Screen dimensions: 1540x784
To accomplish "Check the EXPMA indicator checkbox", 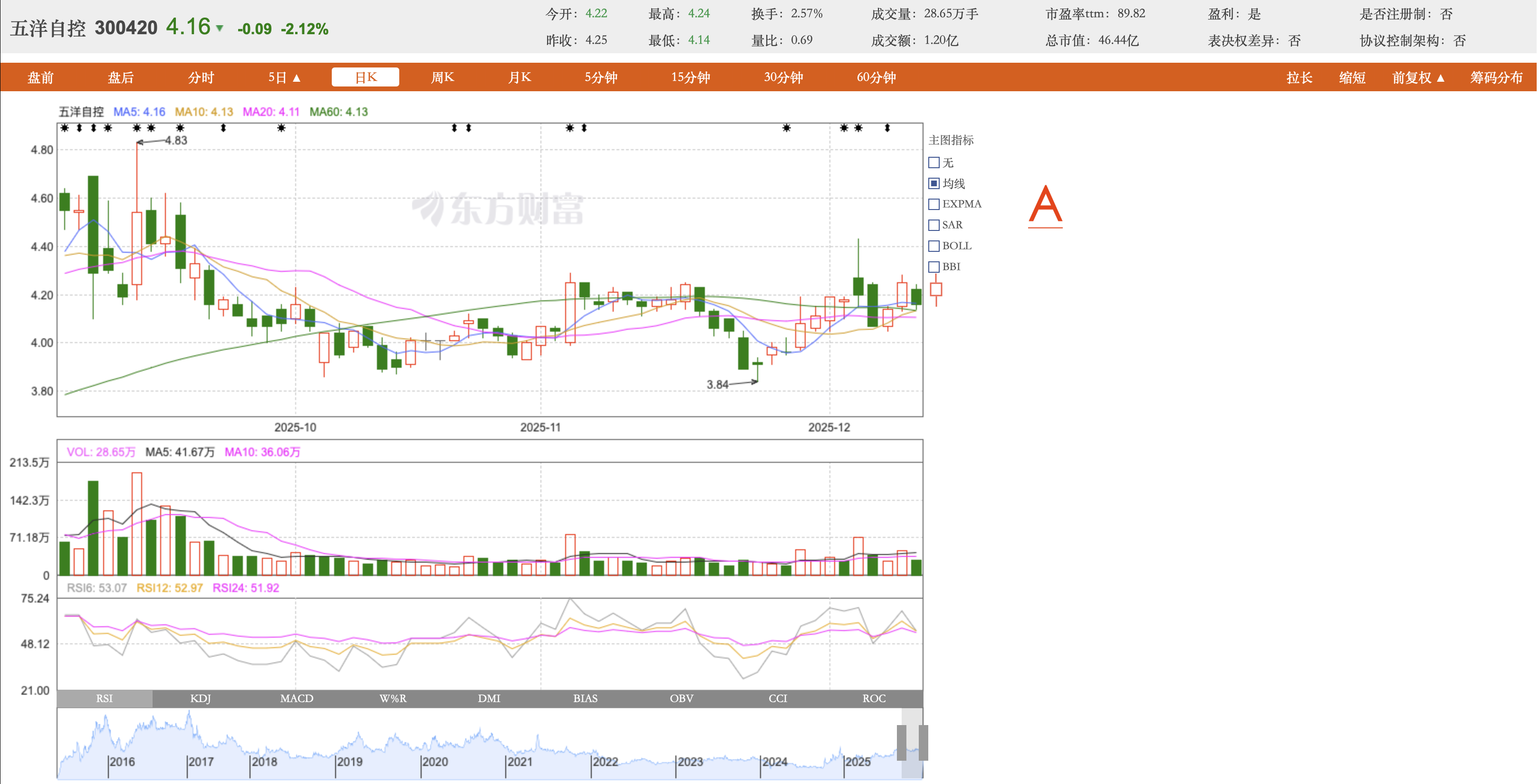I will coord(934,204).
